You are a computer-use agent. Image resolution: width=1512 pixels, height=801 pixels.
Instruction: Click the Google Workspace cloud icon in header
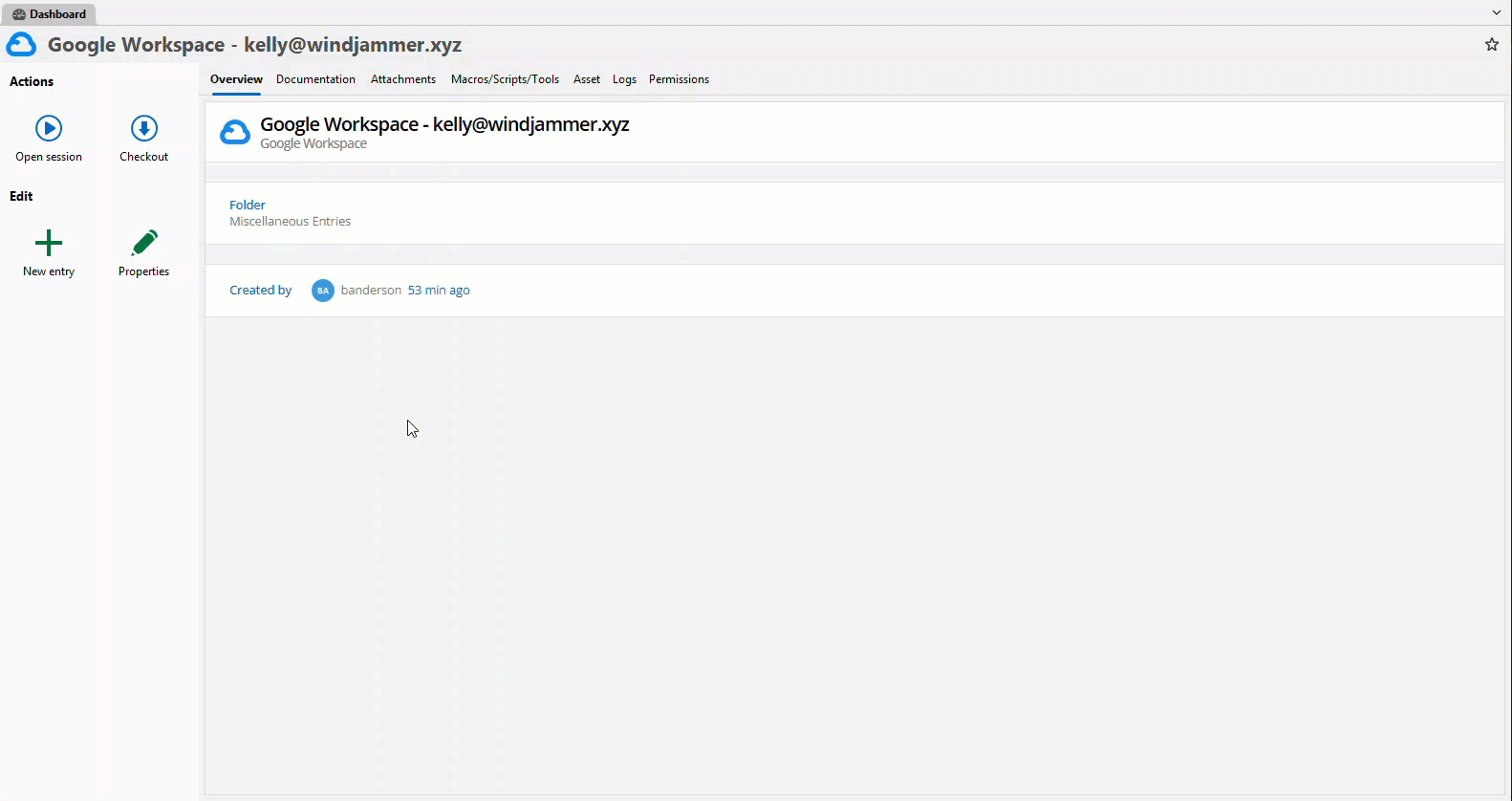point(21,45)
